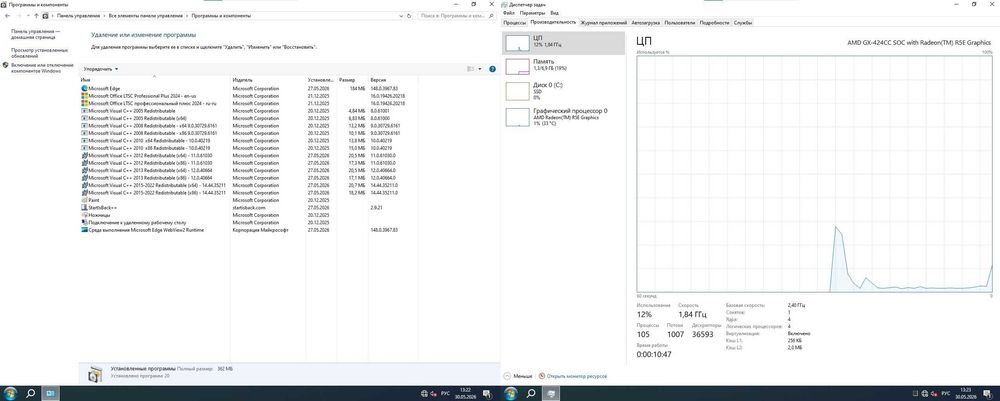Click the Visual C++ 2012 (x64) 11.0.61030 icon
This screenshot has height=401, width=1000.
85,155
